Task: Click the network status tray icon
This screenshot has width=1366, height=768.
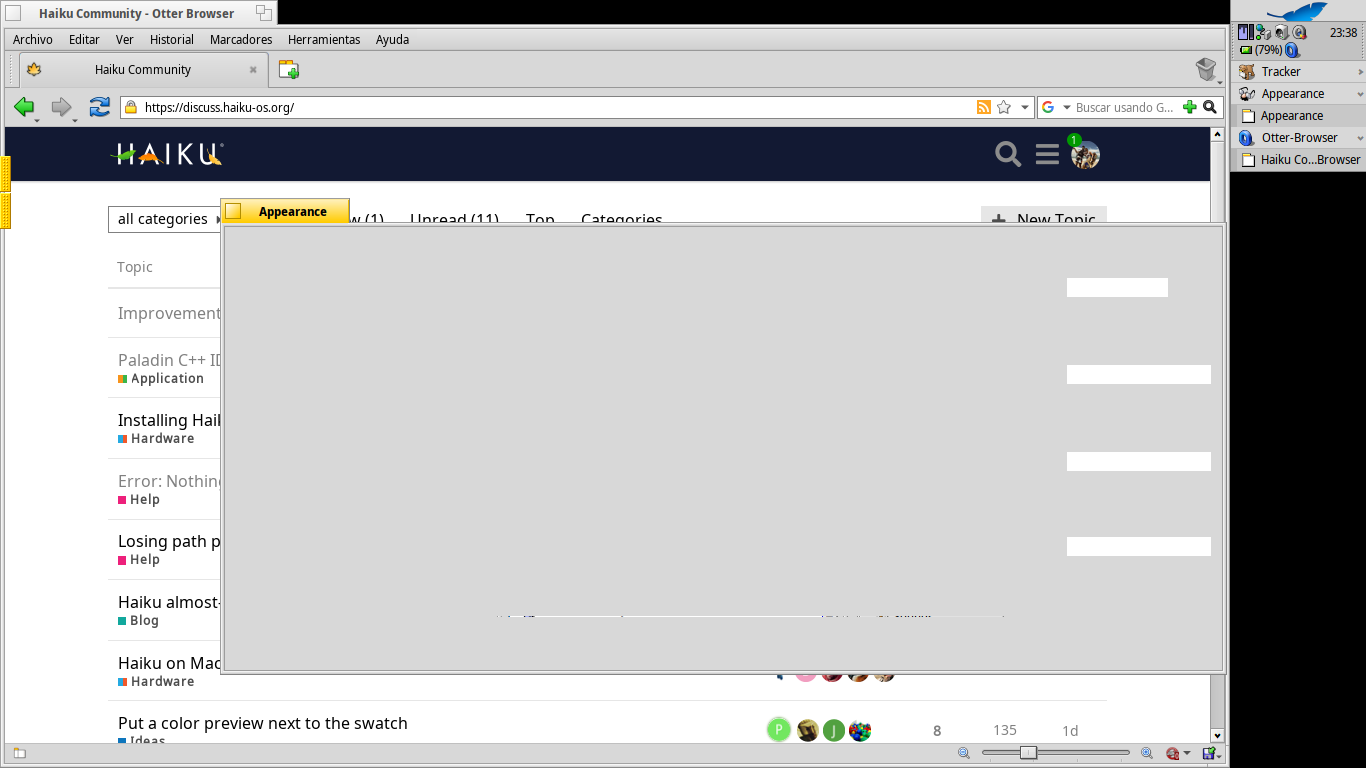Action: (1263, 32)
